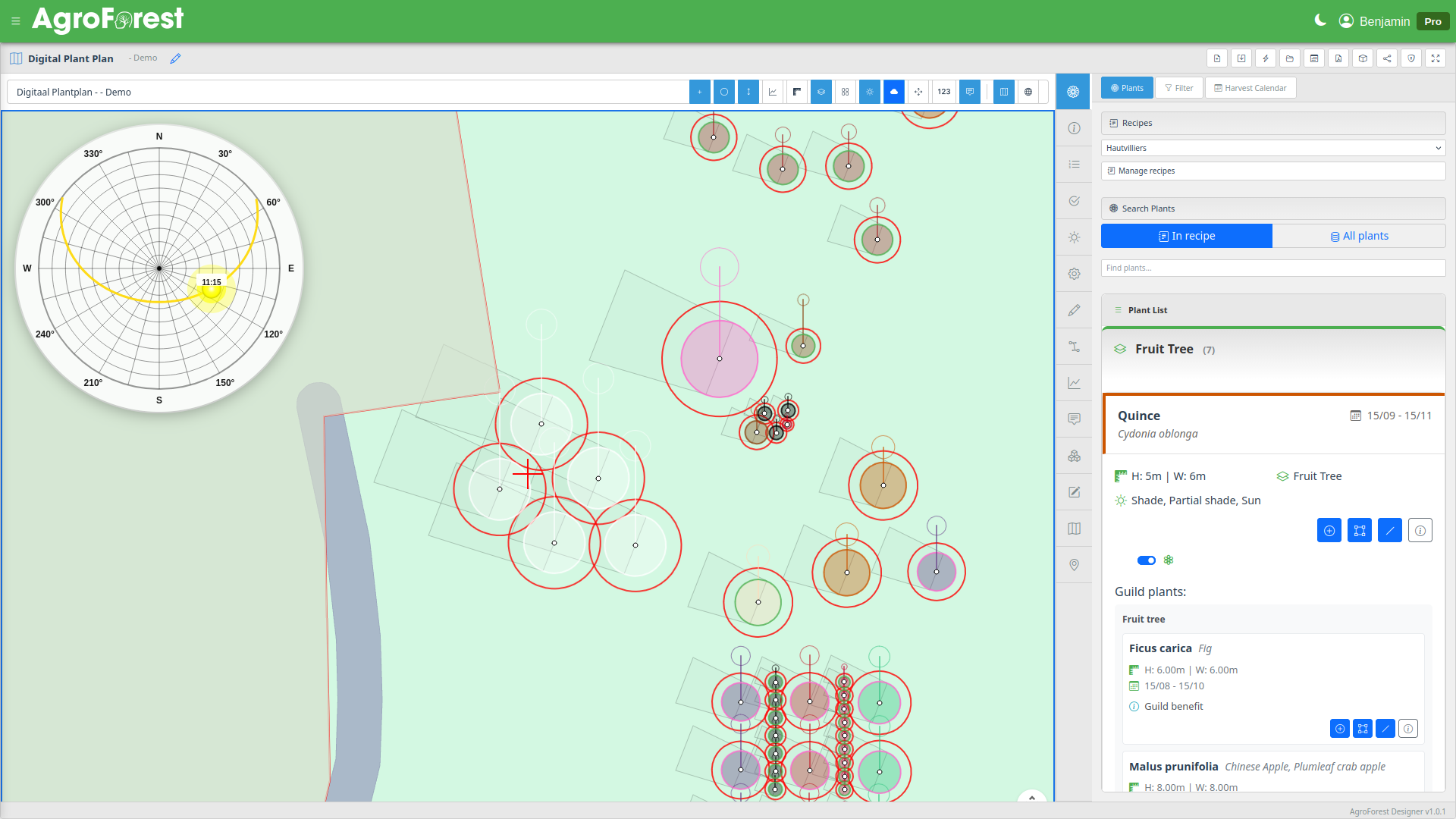This screenshot has width=1456, height=819.
Task: Open the Harvest Calendar tab
Action: [x=1250, y=87]
